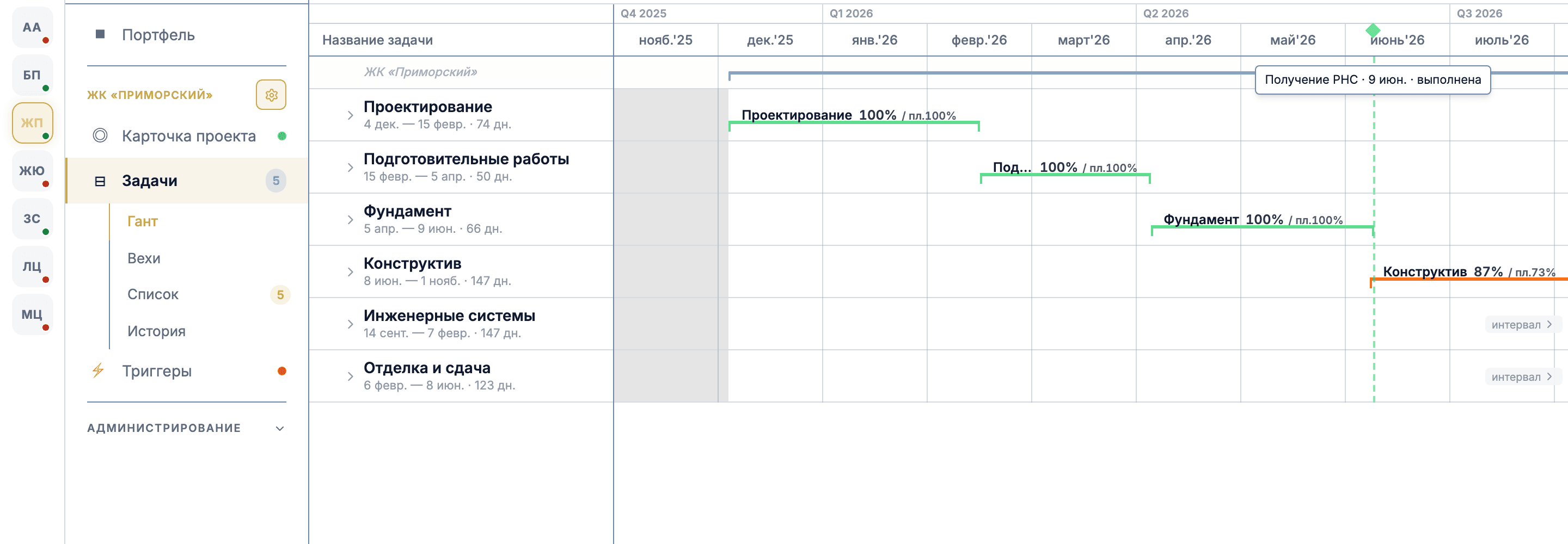Open the Триггеры section

pos(156,370)
